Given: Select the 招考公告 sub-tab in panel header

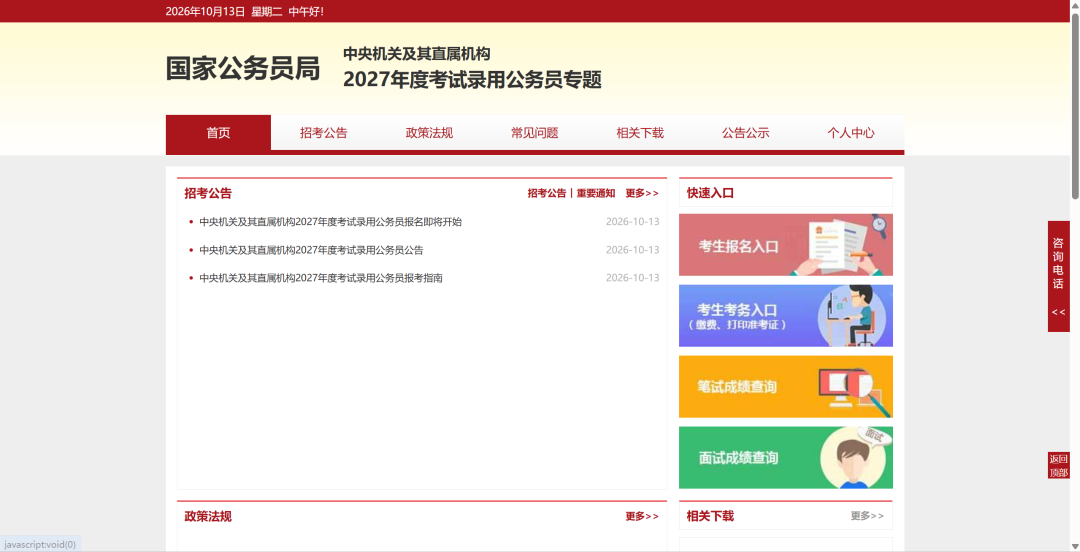Looking at the screenshot, I should (547, 194).
